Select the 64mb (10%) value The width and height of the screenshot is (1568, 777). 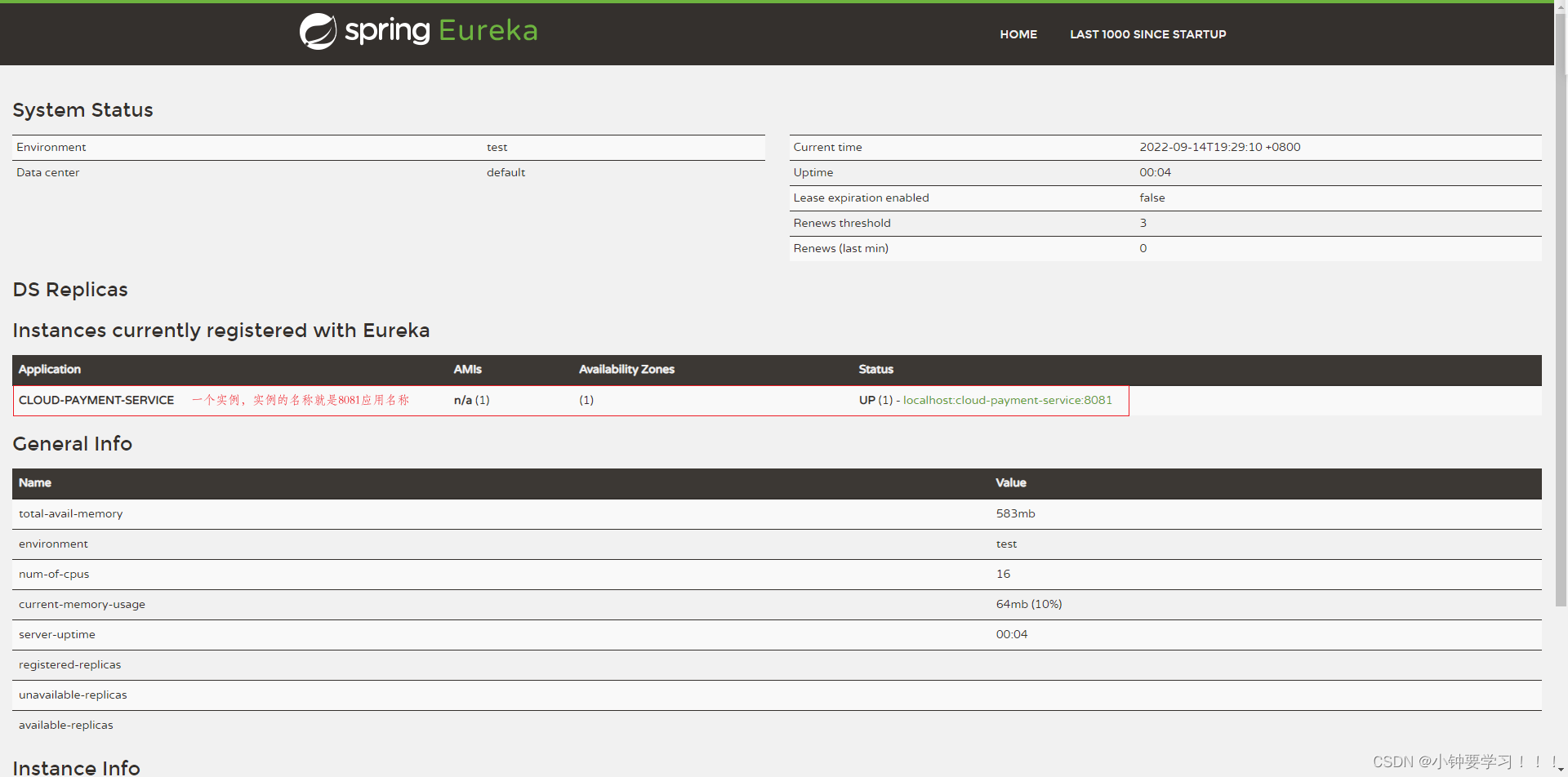point(1028,604)
